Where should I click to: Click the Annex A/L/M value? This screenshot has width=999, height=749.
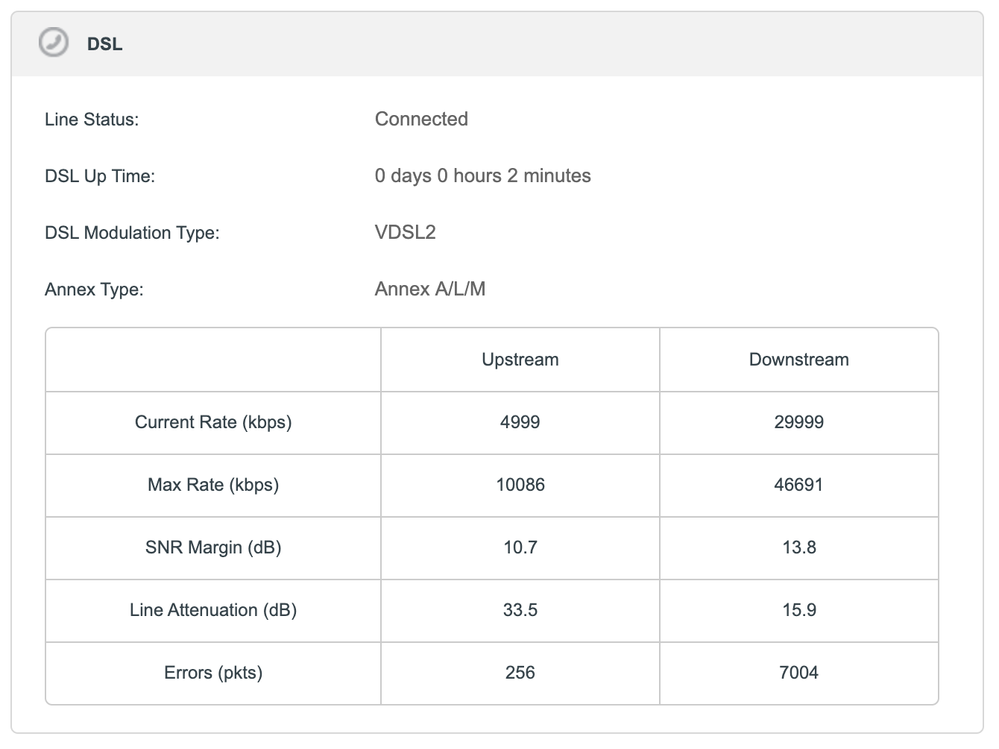point(430,290)
